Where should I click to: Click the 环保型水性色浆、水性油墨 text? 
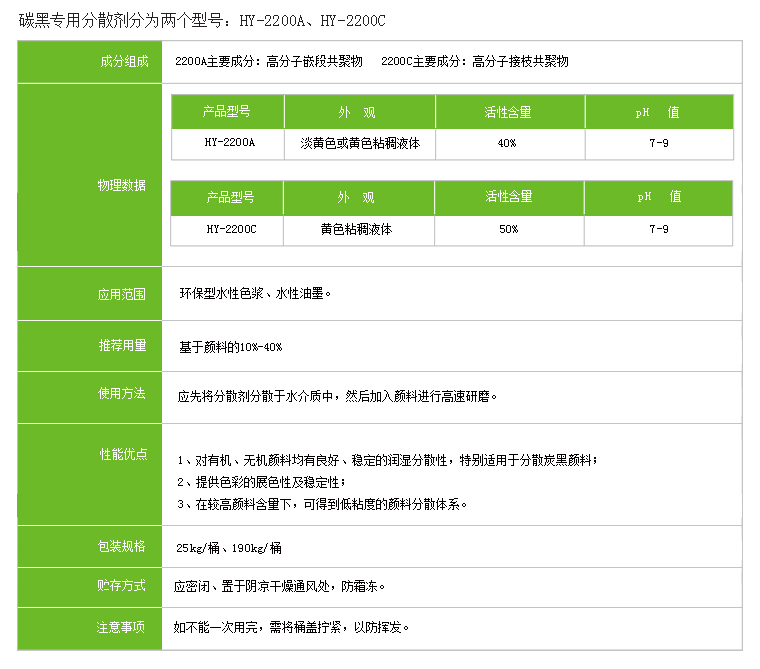tap(254, 294)
